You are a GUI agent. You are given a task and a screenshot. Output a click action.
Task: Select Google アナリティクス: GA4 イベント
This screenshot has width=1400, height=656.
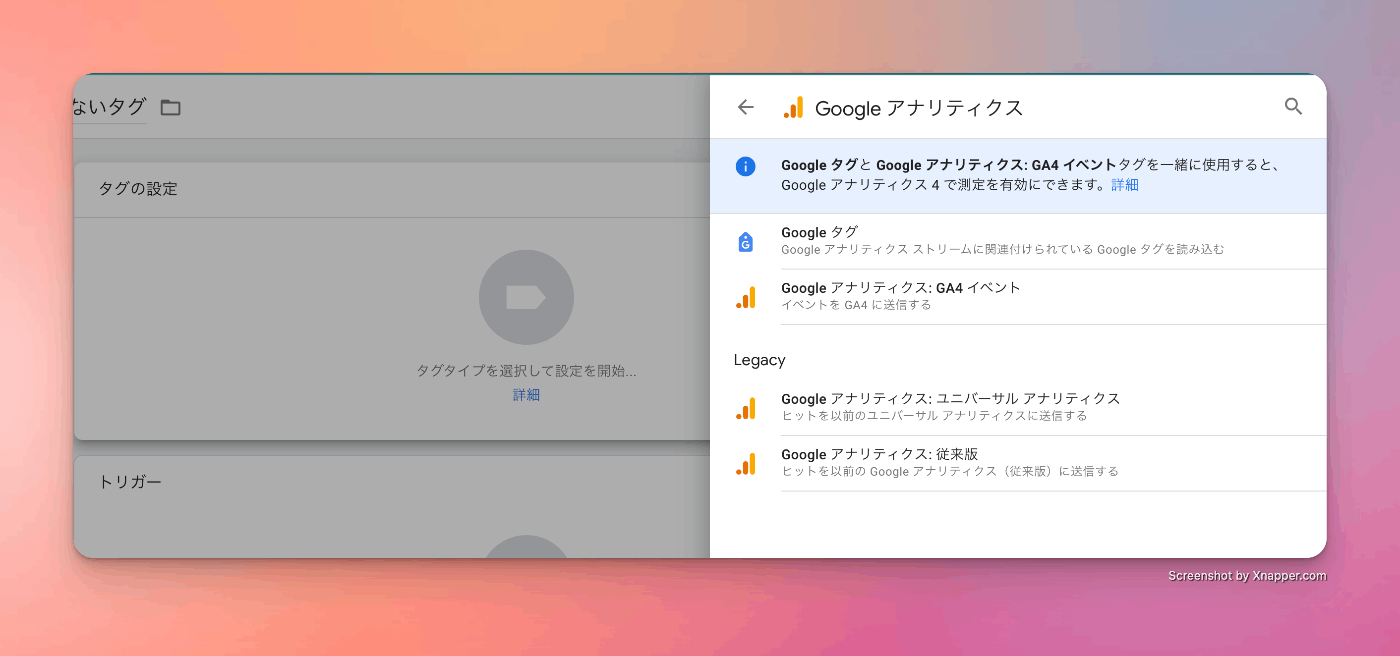click(1018, 296)
